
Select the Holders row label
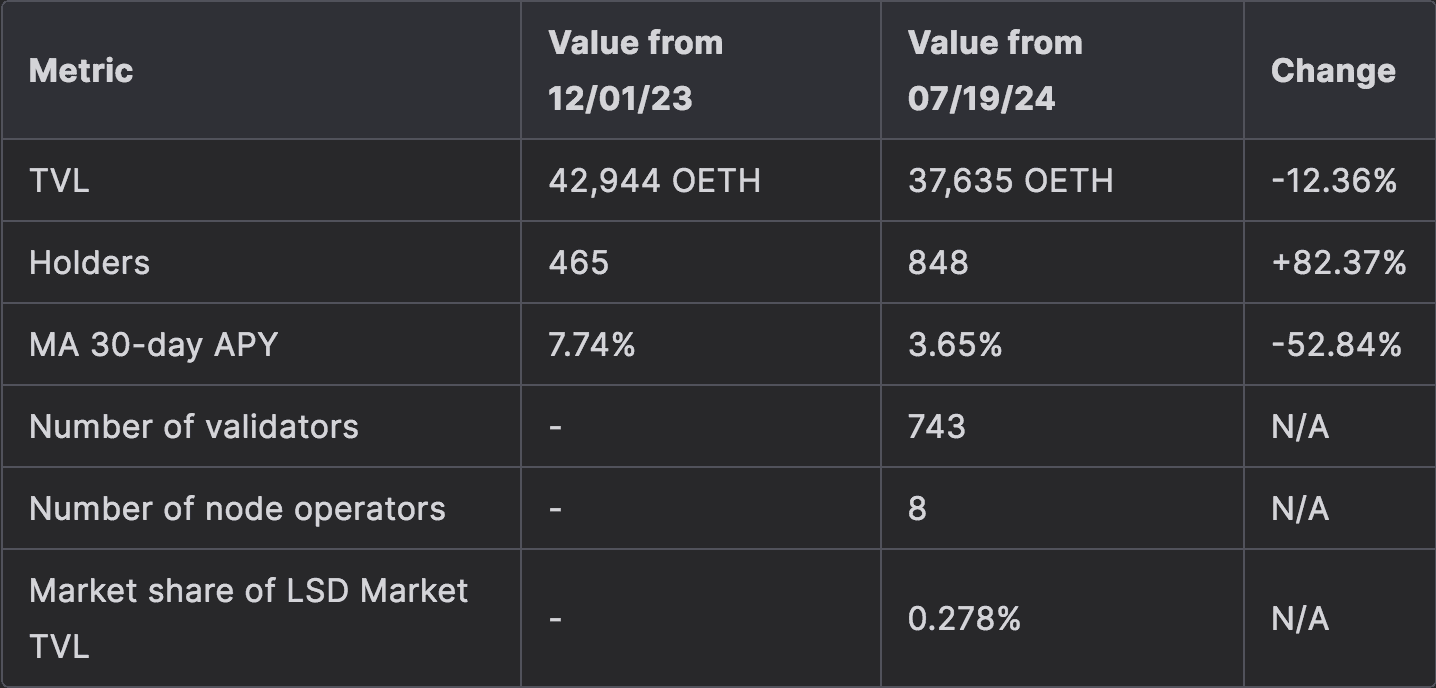89,263
